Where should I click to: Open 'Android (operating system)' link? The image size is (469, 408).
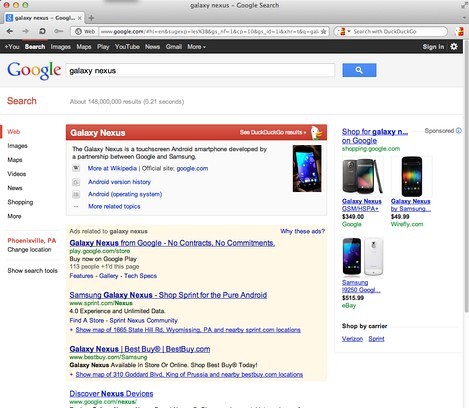(125, 194)
